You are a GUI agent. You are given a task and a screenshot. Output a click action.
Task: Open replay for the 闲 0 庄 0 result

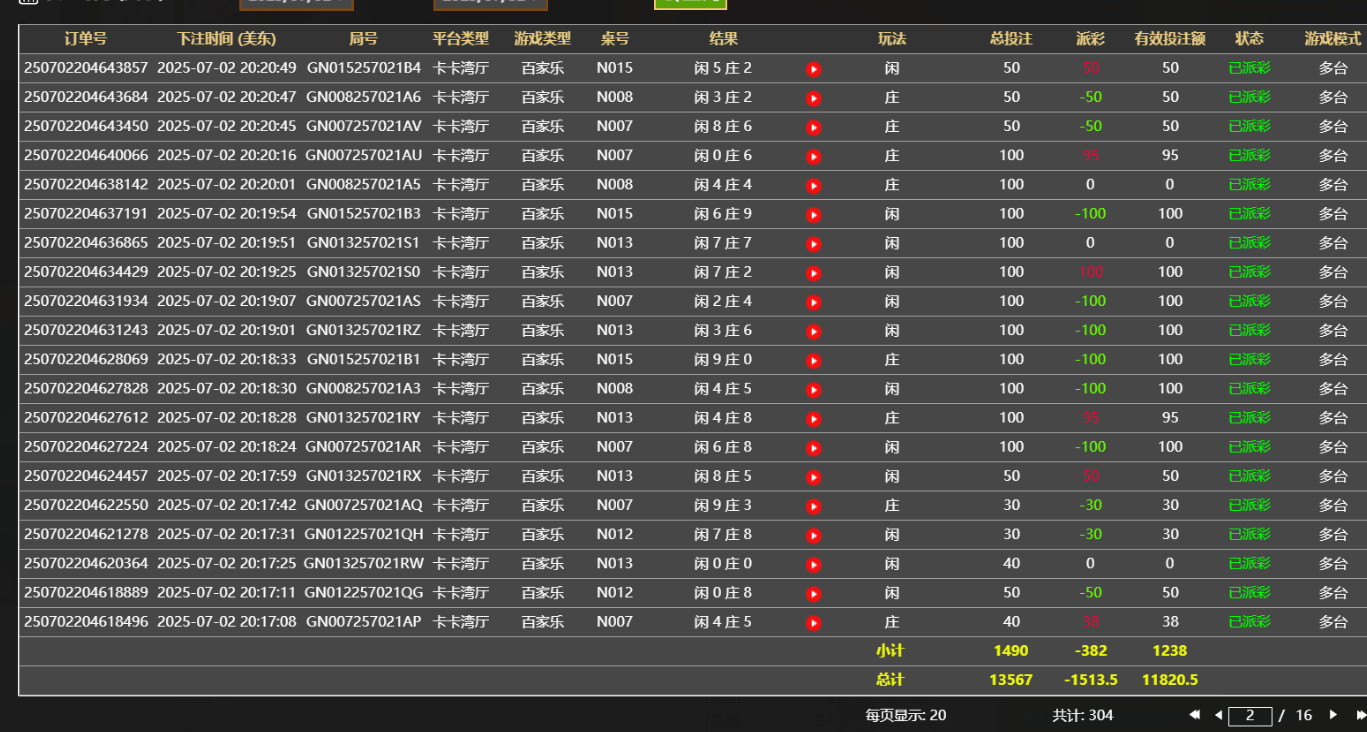(813, 563)
